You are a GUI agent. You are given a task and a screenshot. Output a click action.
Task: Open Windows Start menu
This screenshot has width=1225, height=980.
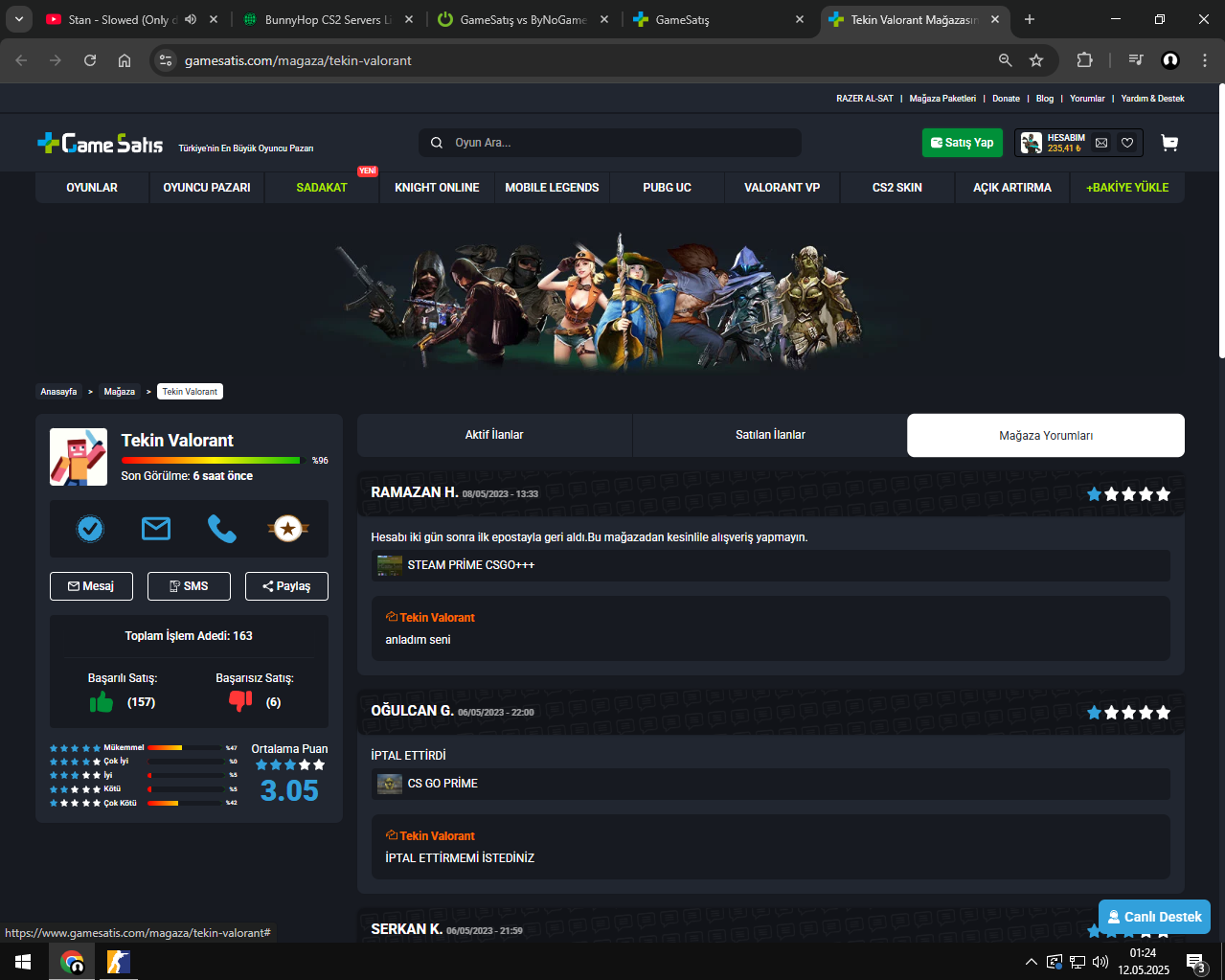[23, 962]
